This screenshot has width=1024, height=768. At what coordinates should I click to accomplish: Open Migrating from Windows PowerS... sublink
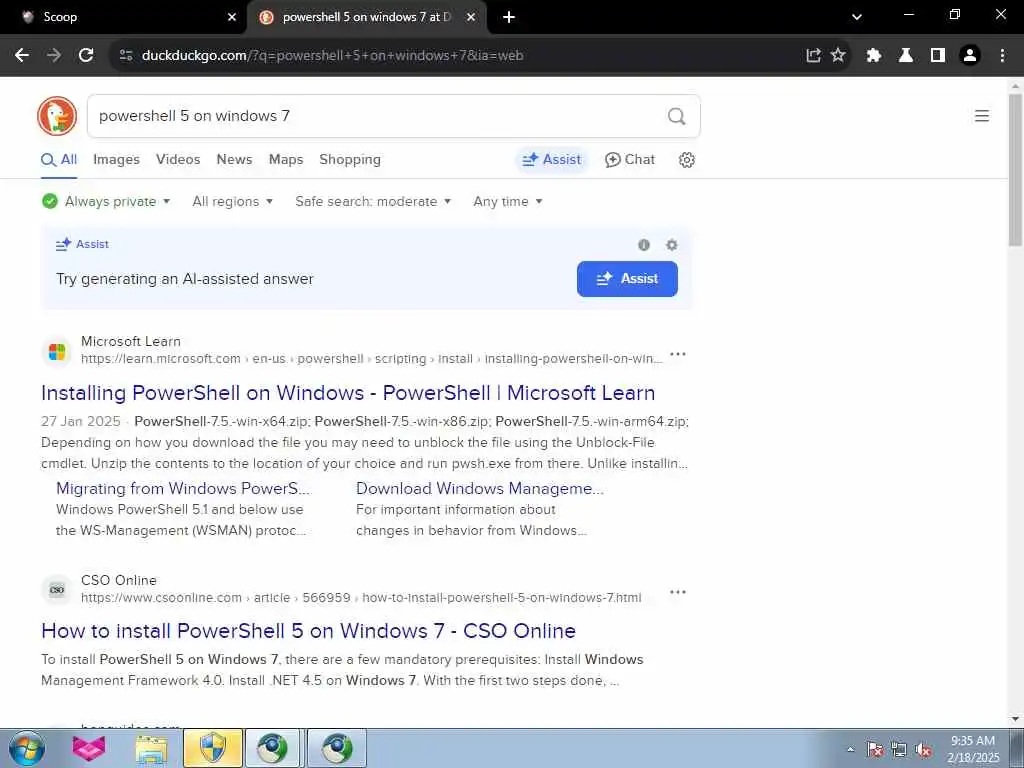click(x=183, y=488)
